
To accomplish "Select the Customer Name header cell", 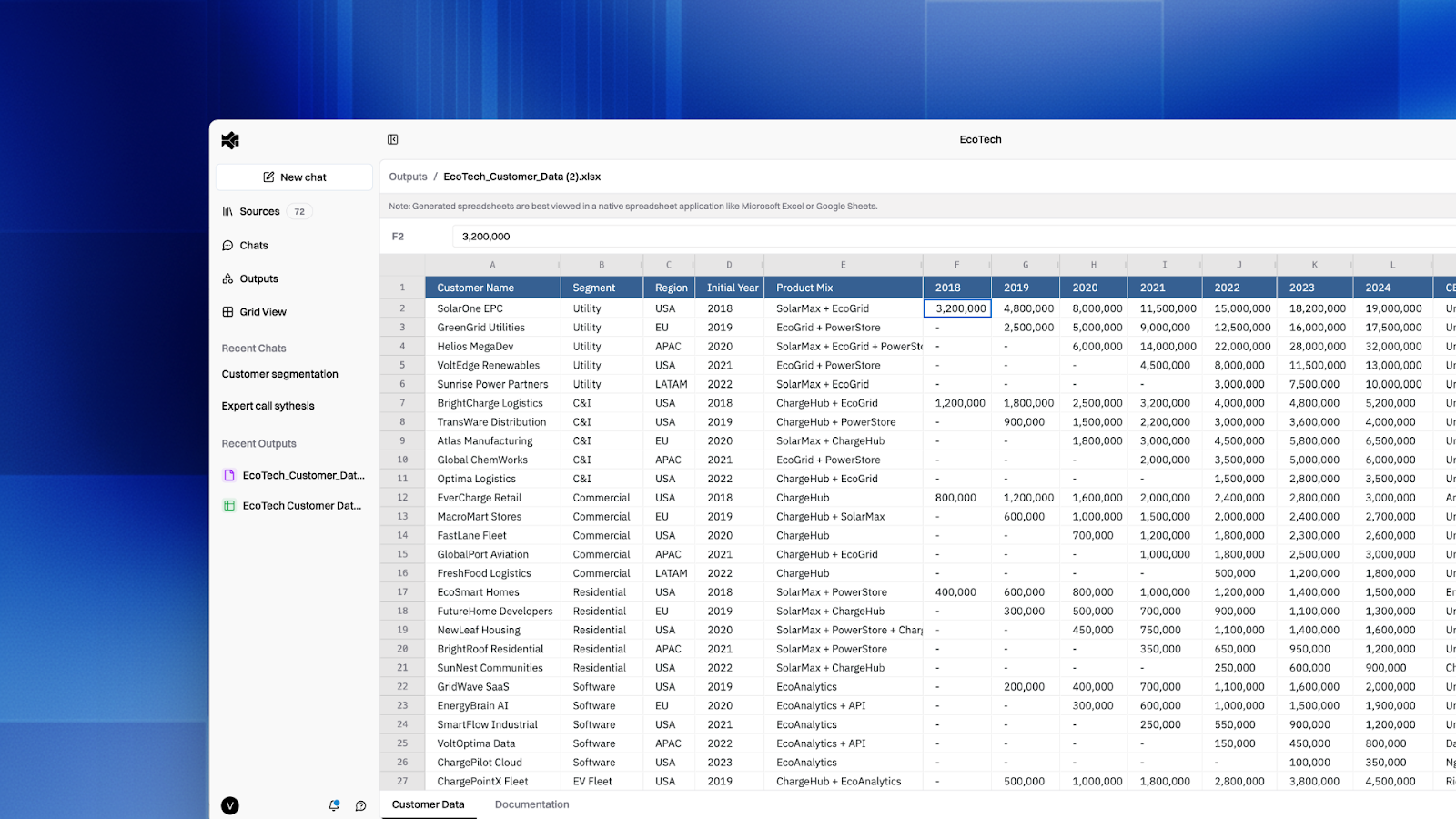I will coord(492,288).
